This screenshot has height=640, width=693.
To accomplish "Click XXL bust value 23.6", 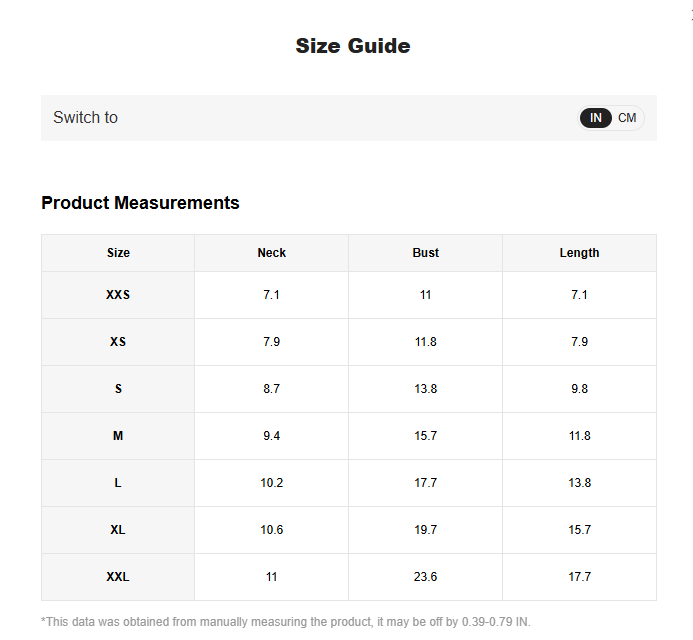I will pos(426,577).
